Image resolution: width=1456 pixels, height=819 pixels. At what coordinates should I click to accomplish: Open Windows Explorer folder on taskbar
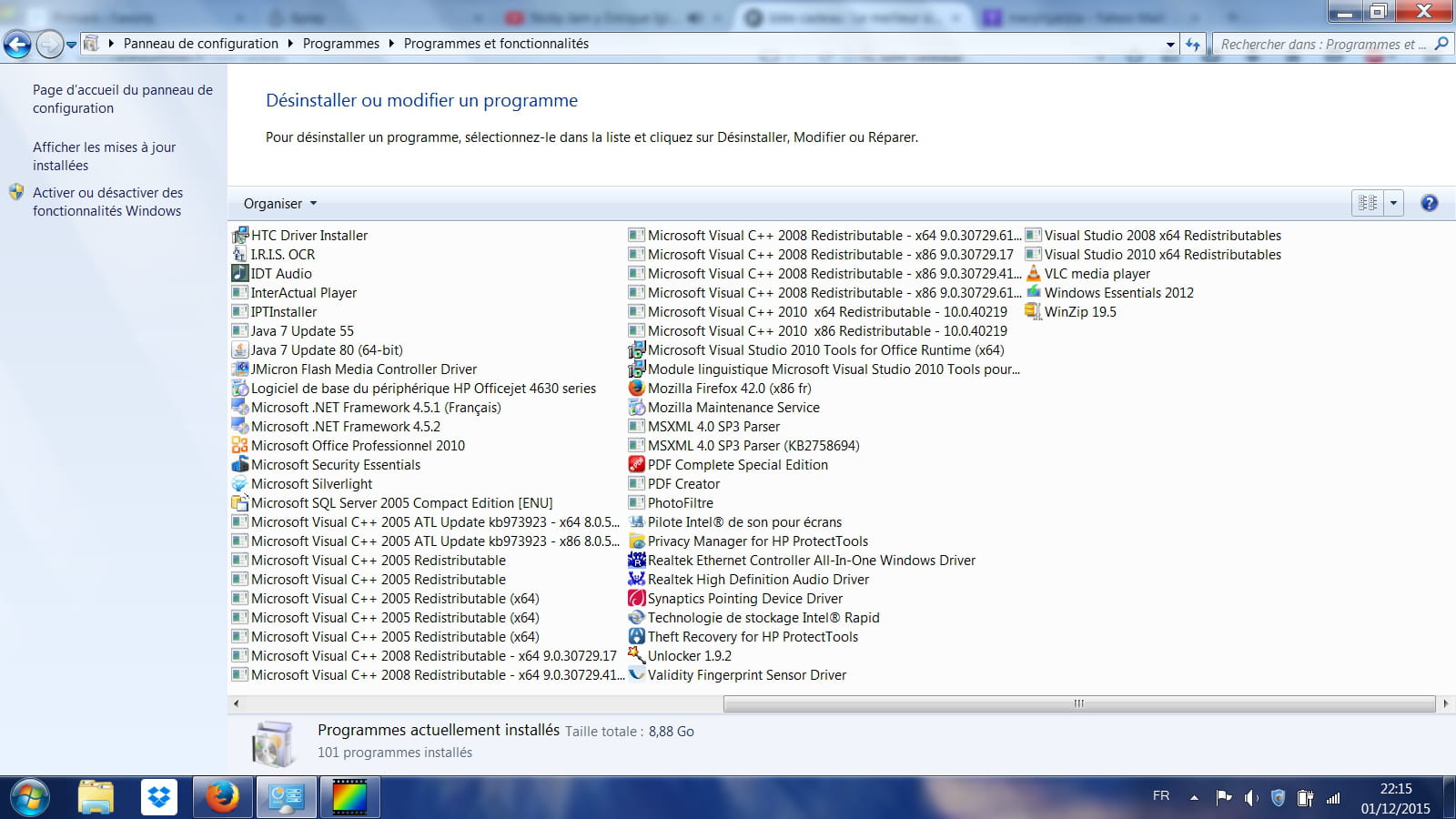pyautogui.click(x=96, y=798)
